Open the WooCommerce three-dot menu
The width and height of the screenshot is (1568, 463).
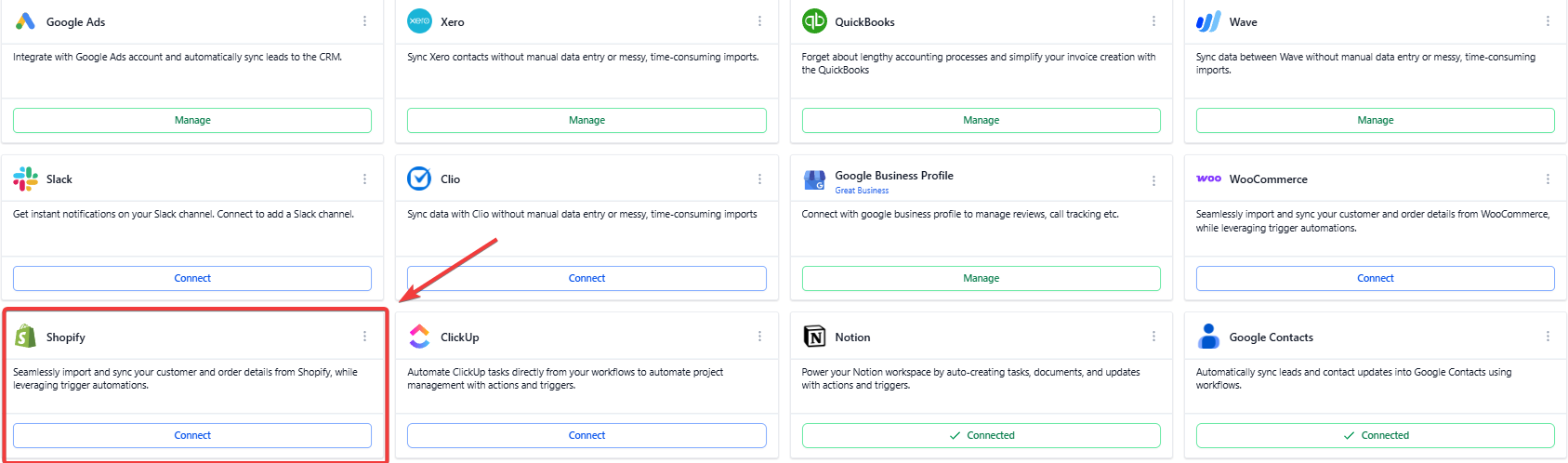click(x=1548, y=179)
